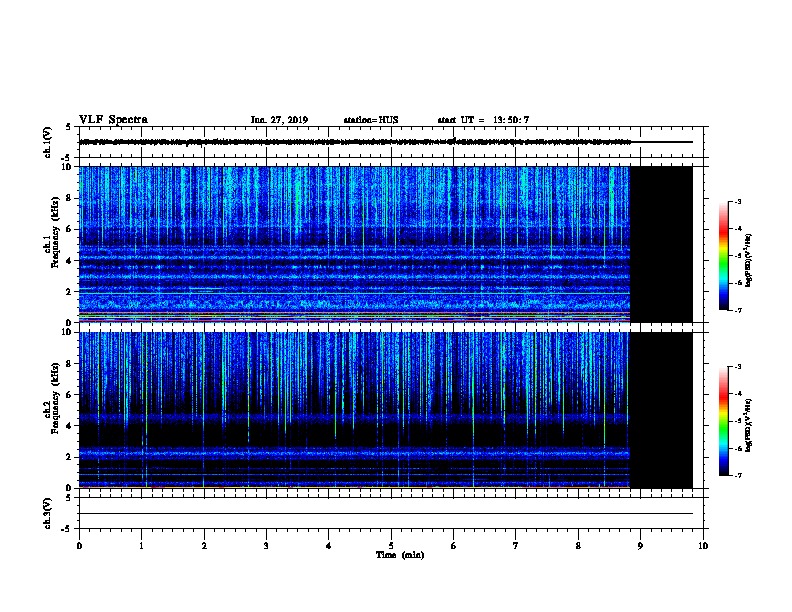Click the "4" kHz tick on ch.2 frequency axis
Image resolution: width=792 pixels, height=612 pixels.
[x=69, y=426]
